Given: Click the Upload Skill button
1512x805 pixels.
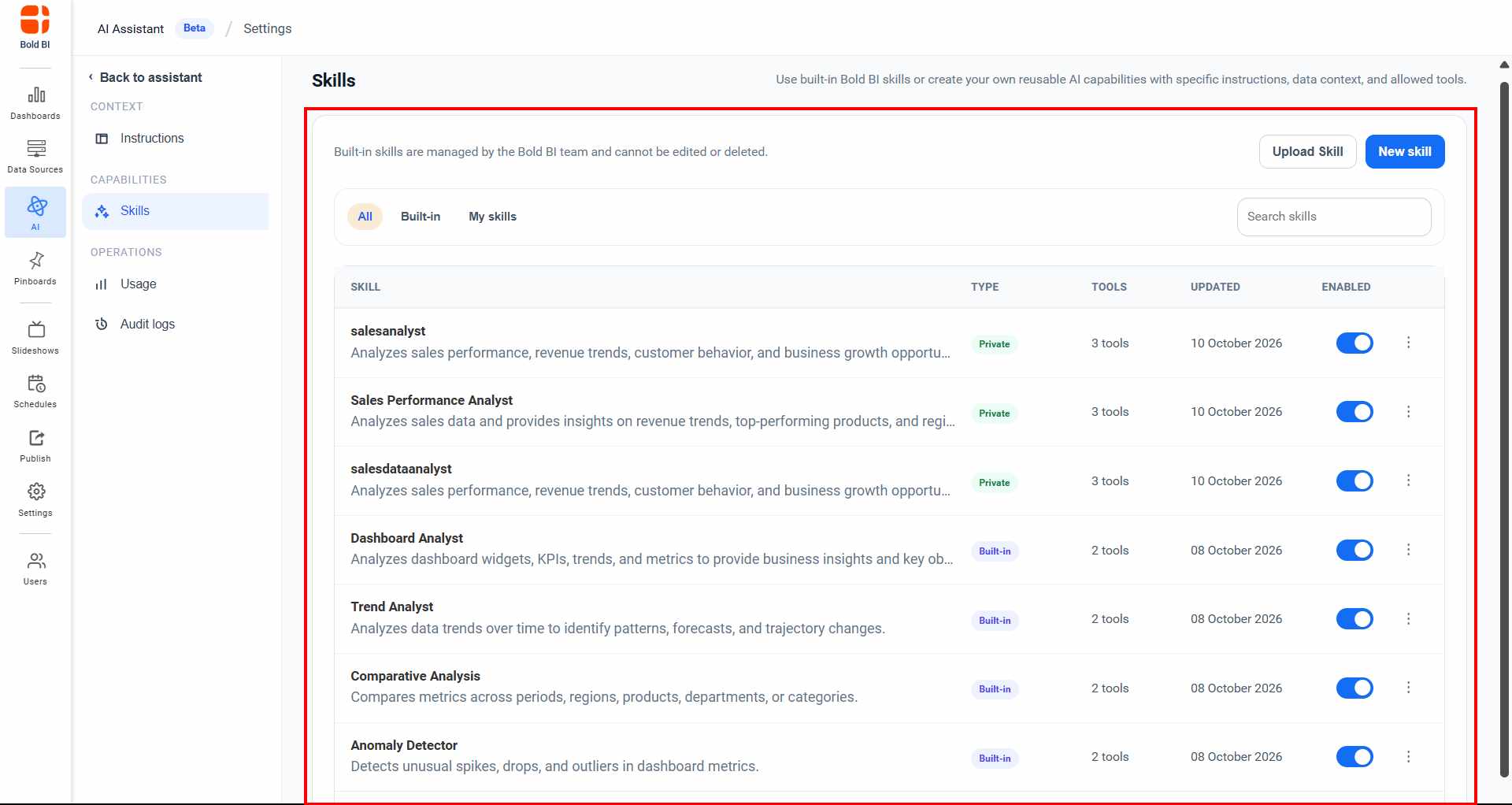Looking at the screenshot, I should 1308,152.
